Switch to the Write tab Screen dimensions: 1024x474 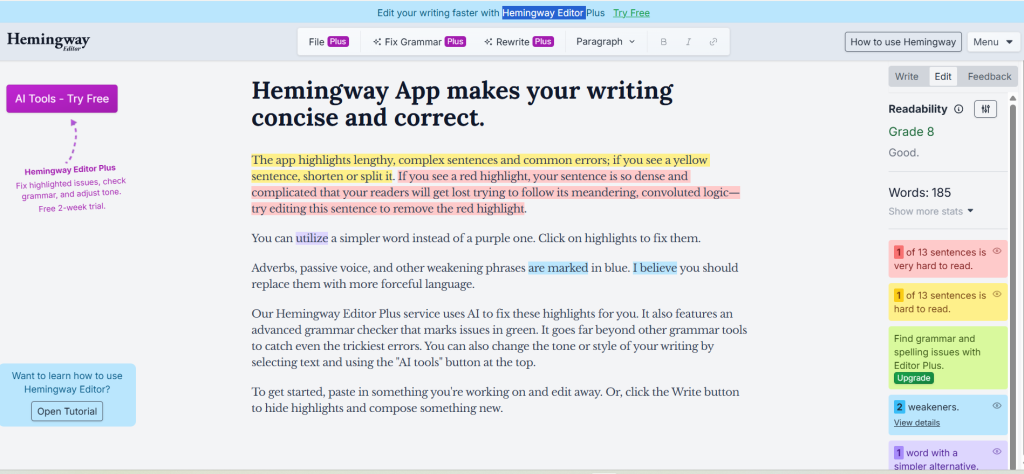(906, 76)
